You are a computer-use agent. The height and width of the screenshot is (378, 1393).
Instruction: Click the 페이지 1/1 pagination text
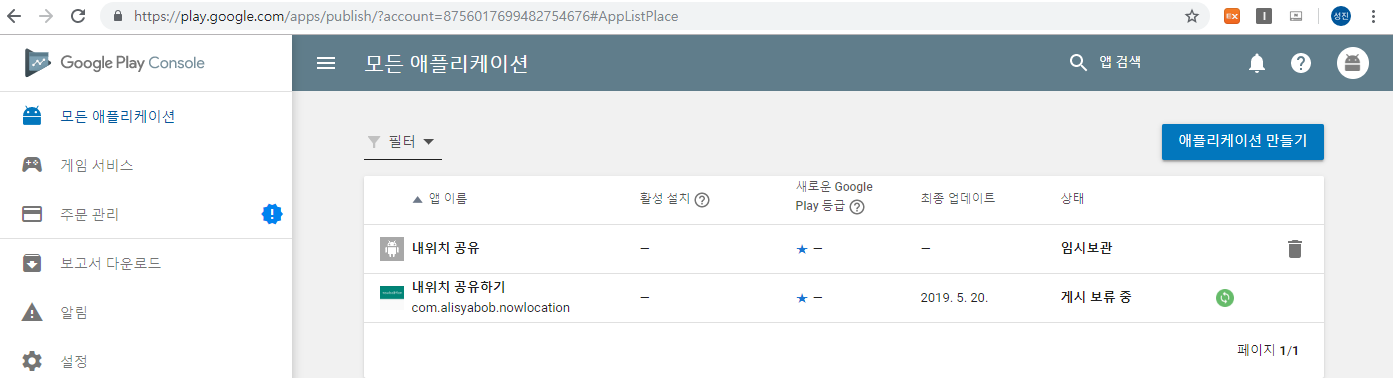pyautogui.click(x=1267, y=350)
